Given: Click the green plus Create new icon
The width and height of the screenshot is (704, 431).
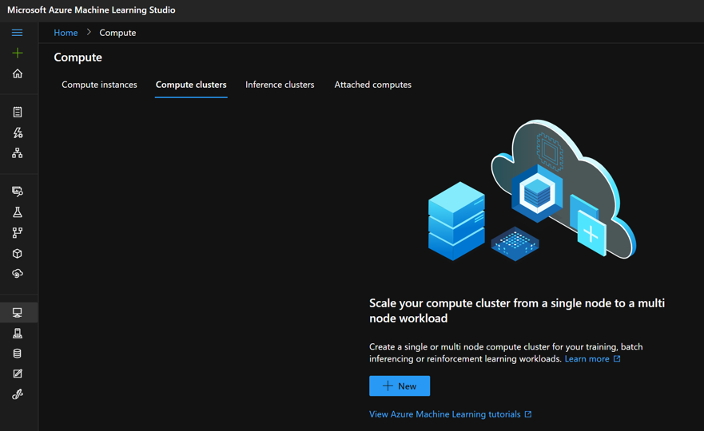Looking at the screenshot, I should point(17,53).
